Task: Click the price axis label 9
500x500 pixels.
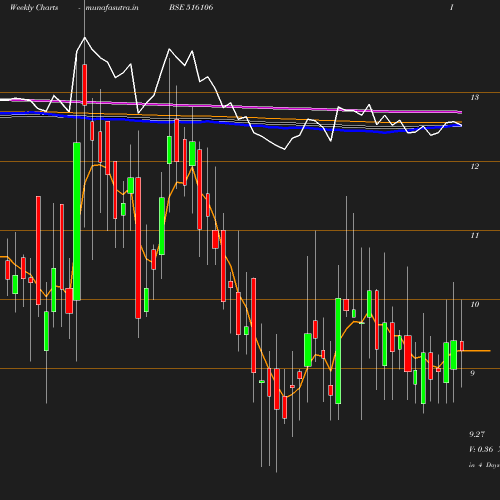Action: click(472, 373)
